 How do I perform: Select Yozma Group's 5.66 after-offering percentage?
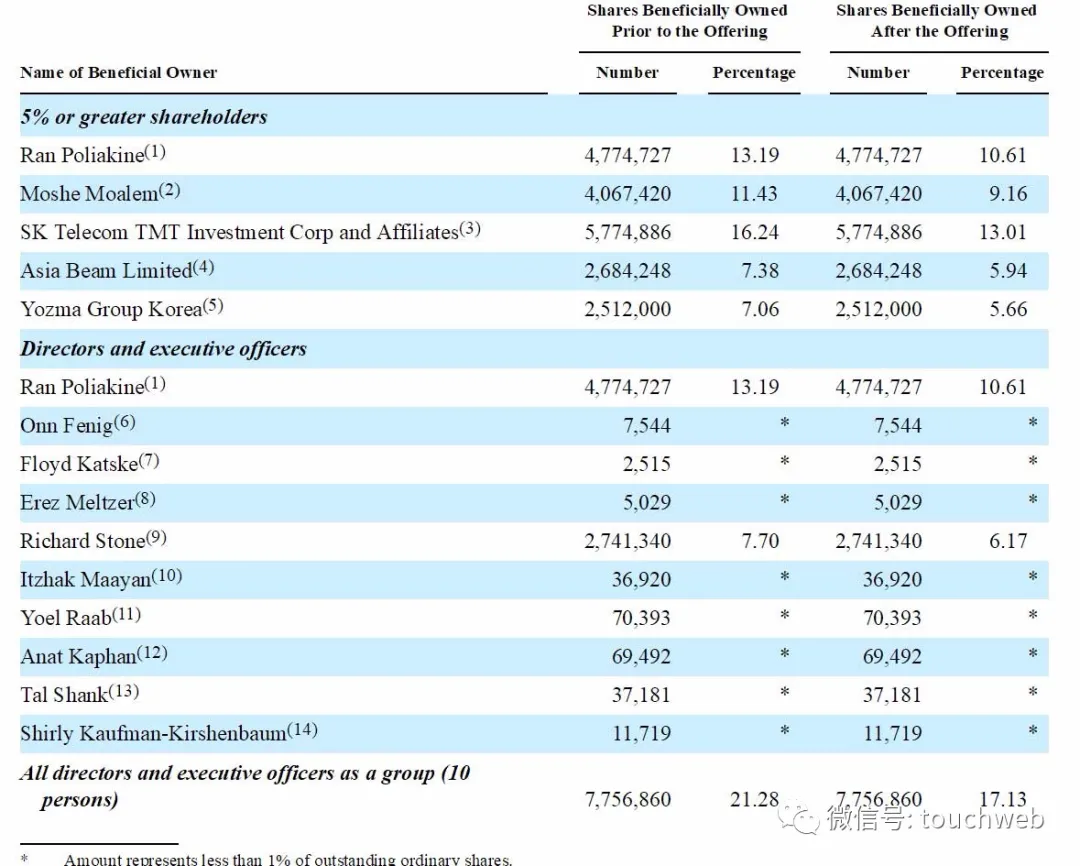(x=1008, y=309)
